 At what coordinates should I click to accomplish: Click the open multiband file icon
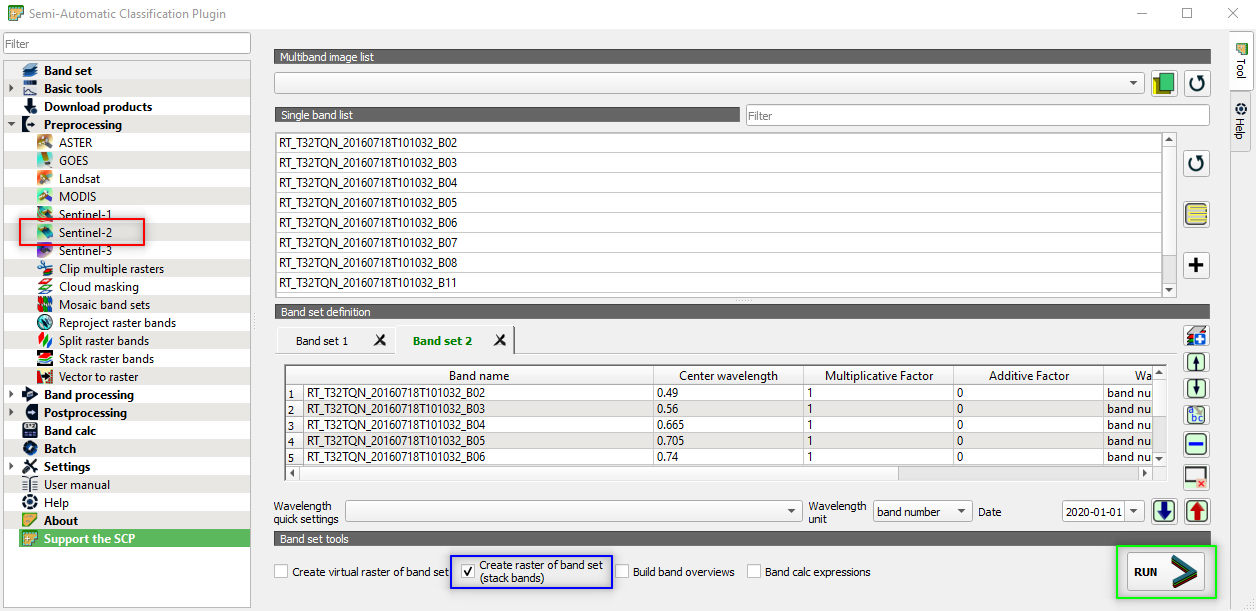tap(1163, 83)
